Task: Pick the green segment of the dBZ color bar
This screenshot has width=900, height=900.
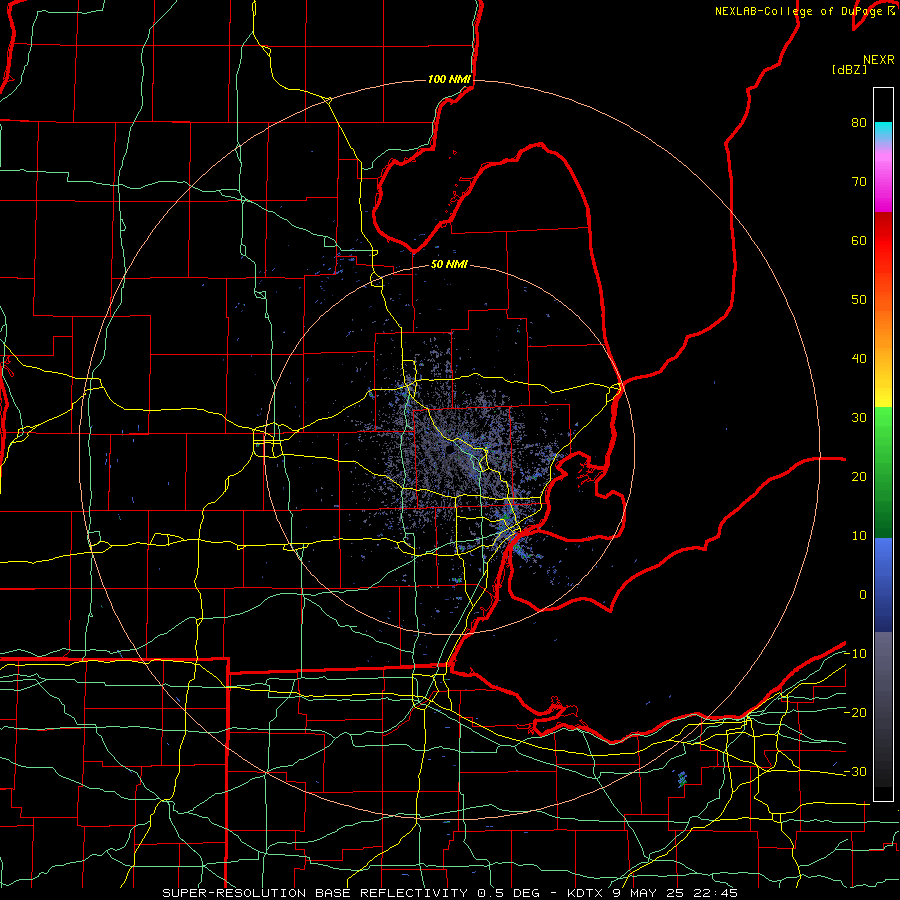Action: point(883,472)
